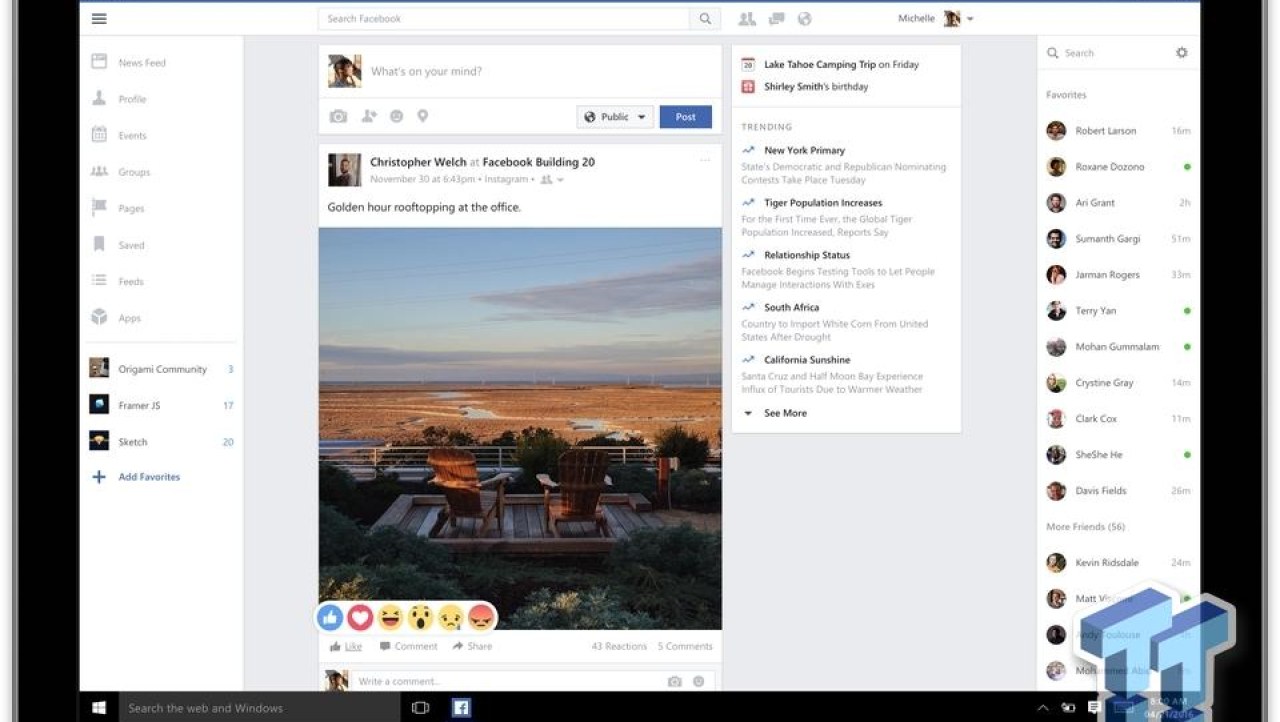Select the Wow surprised reaction

click(x=421, y=618)
